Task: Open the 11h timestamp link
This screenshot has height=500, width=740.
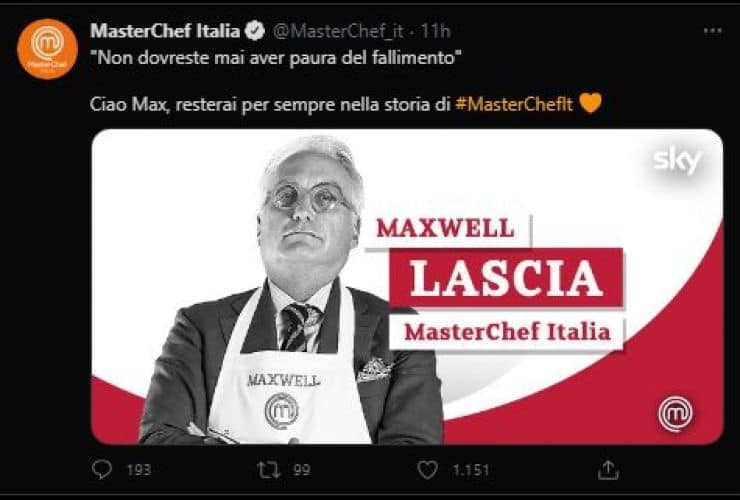Action: point(435,32)
